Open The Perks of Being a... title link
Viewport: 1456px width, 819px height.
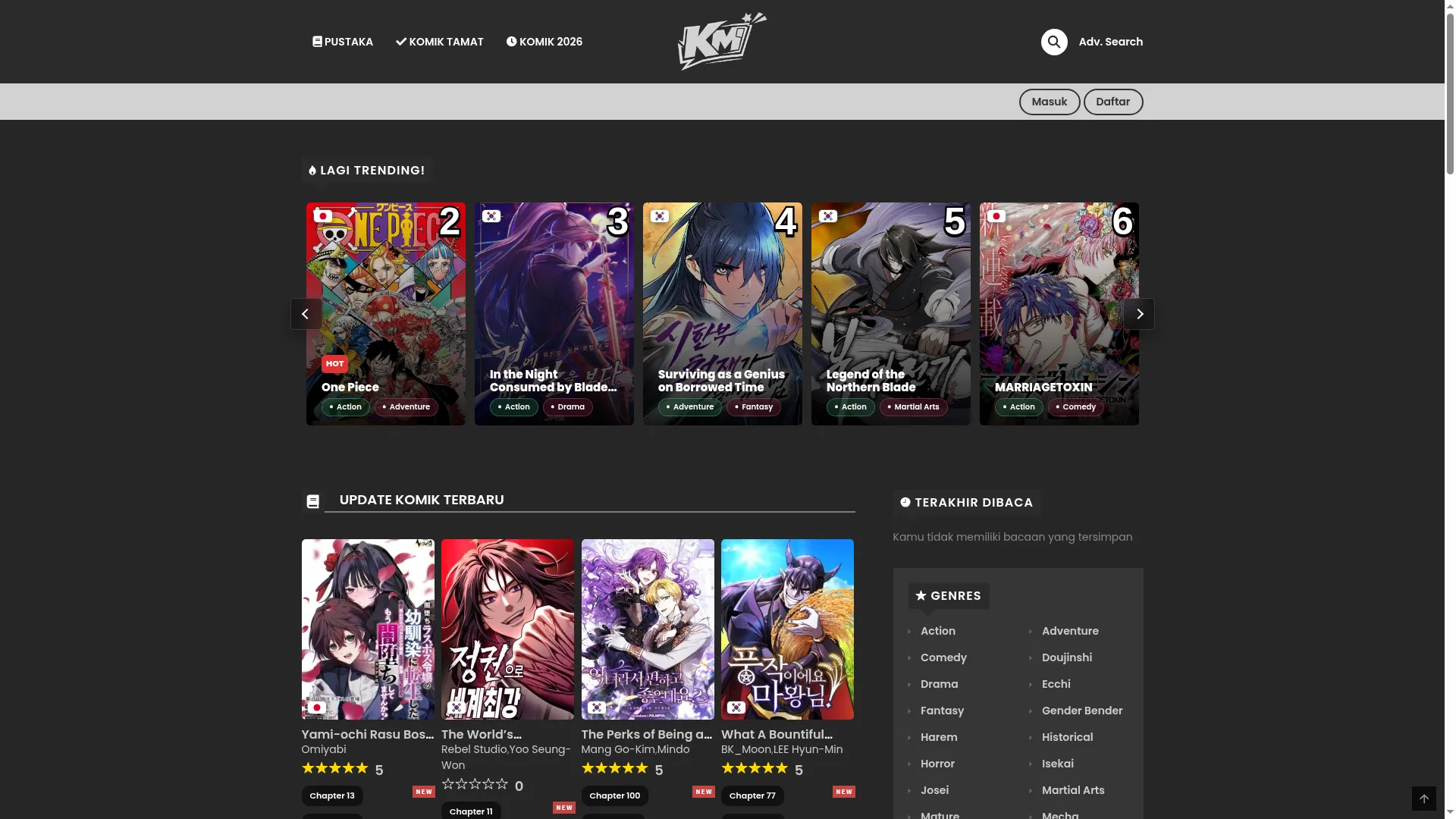point(647,734)
